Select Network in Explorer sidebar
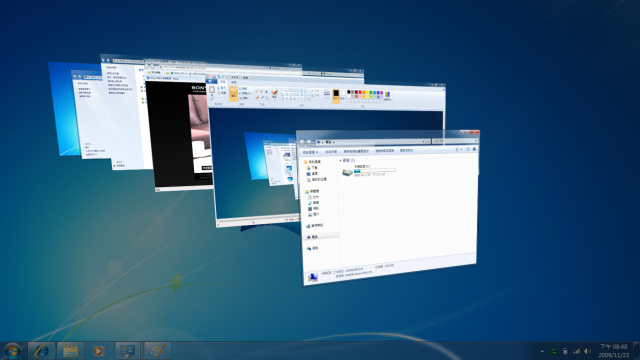This screenshot has width=640, height=360. 313,248
